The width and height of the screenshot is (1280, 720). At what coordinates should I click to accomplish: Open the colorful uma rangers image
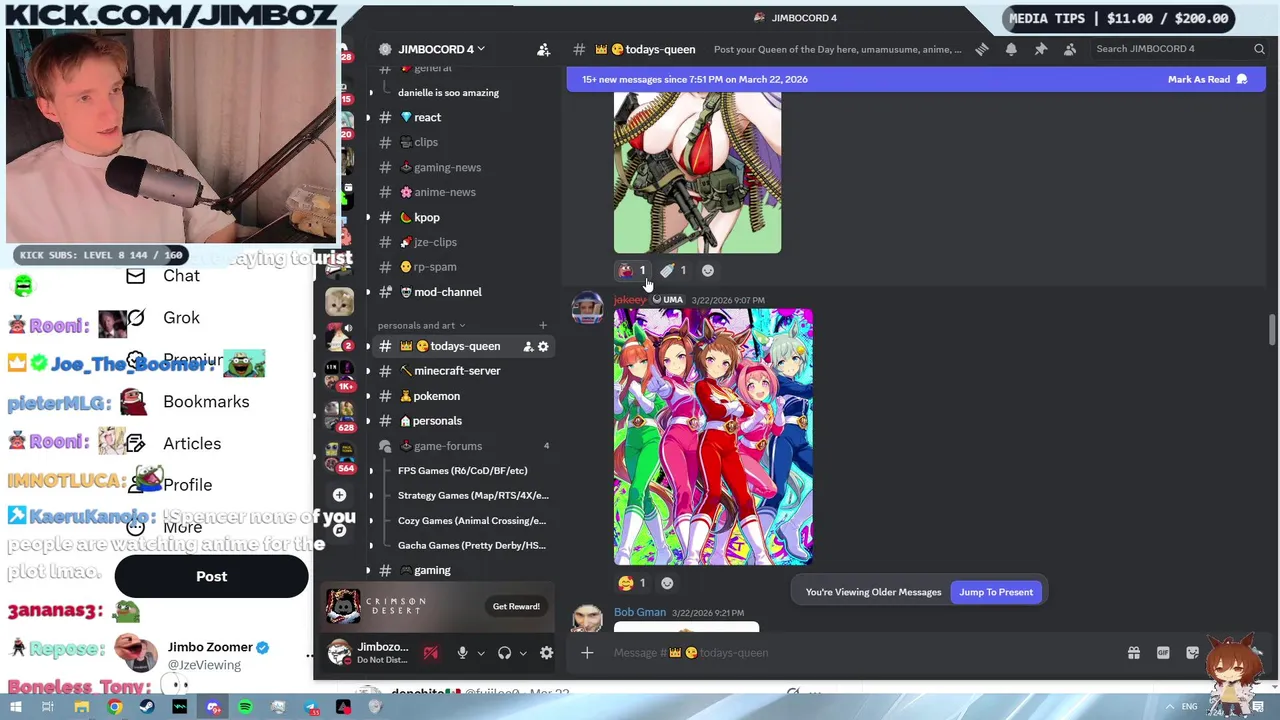coord(713,437)
